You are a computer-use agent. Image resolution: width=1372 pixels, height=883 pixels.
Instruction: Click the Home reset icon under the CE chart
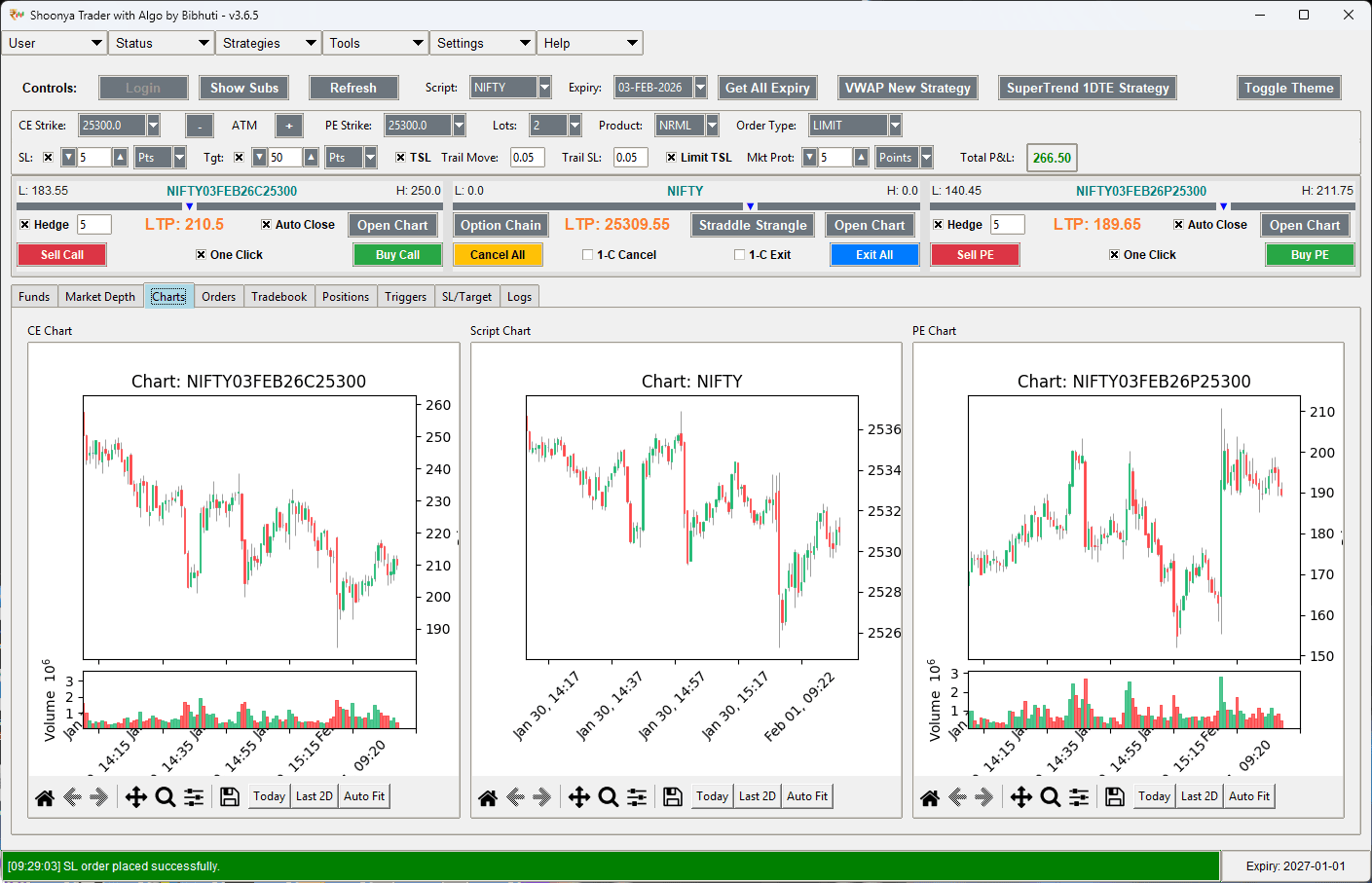click(44, 797)
